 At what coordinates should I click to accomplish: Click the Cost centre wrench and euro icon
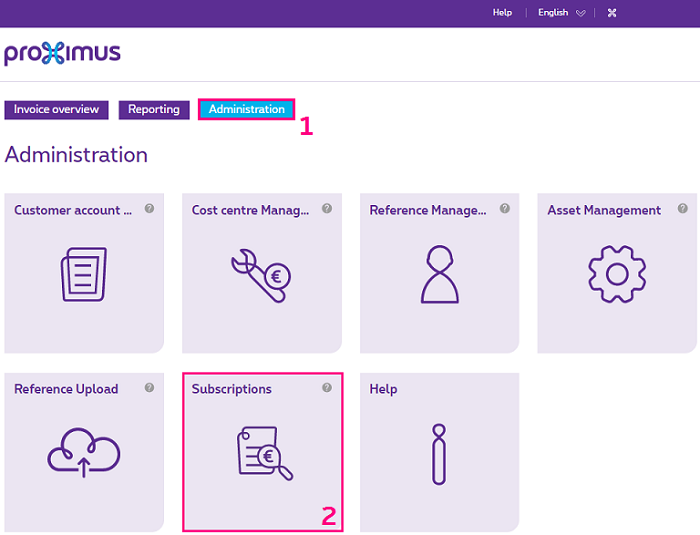tap(261, 274)
